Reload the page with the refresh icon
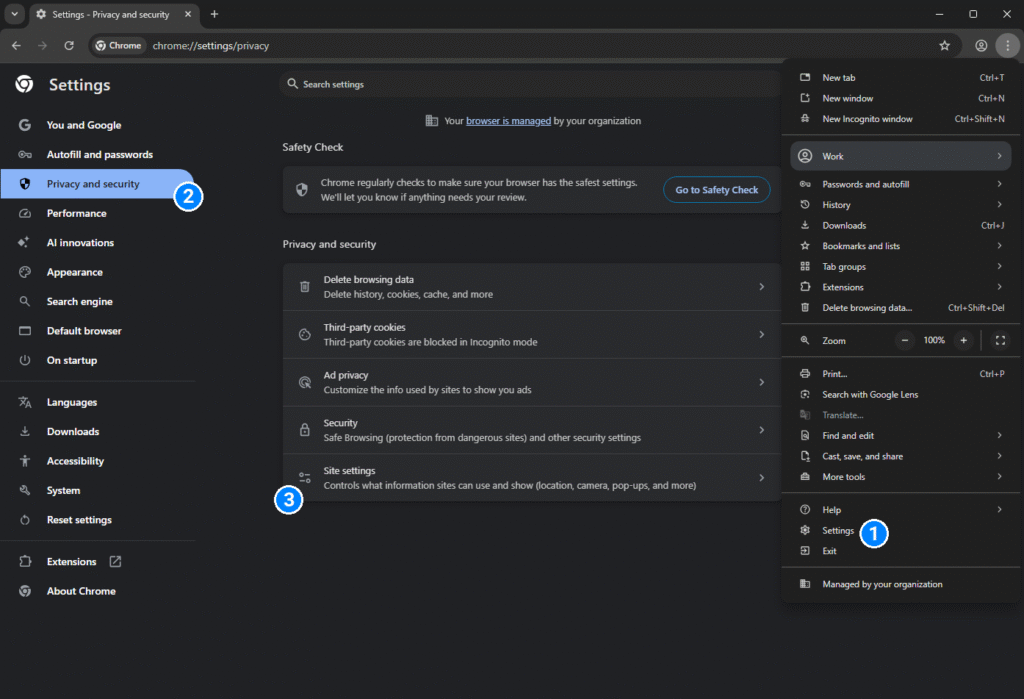 [x=69, y=46]
